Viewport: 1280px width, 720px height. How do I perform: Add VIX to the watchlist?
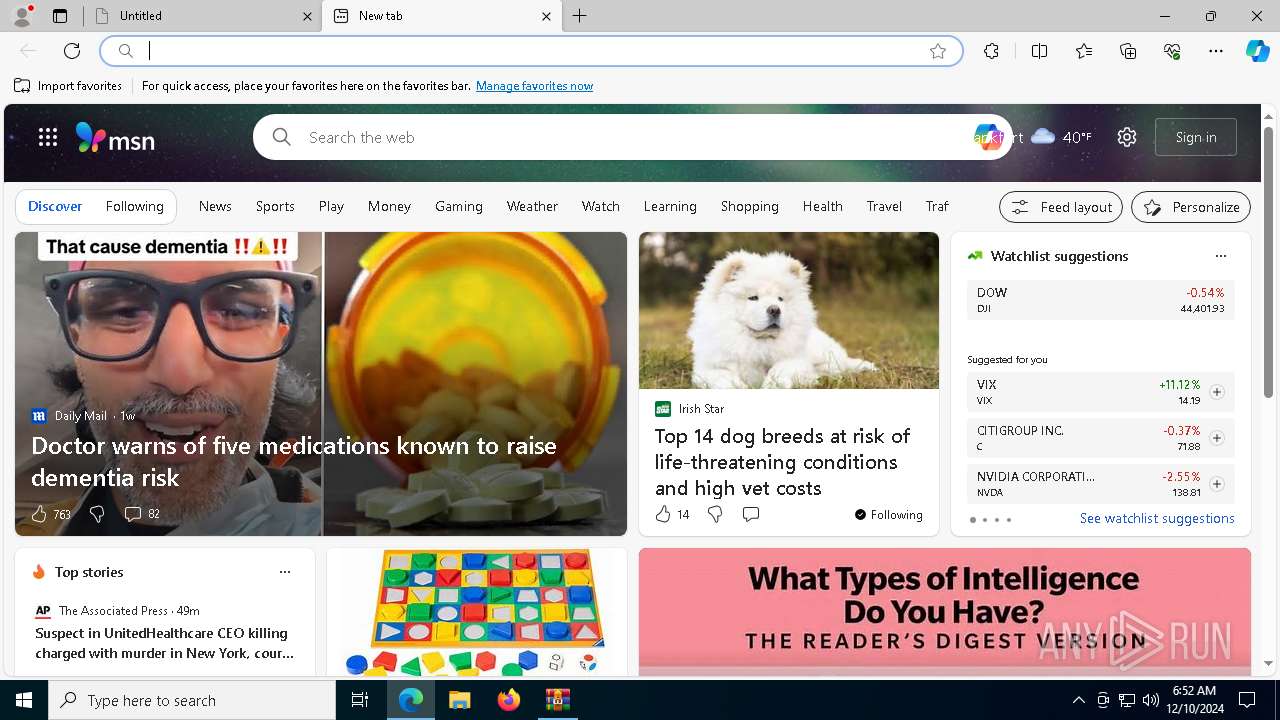(1217, 392)
